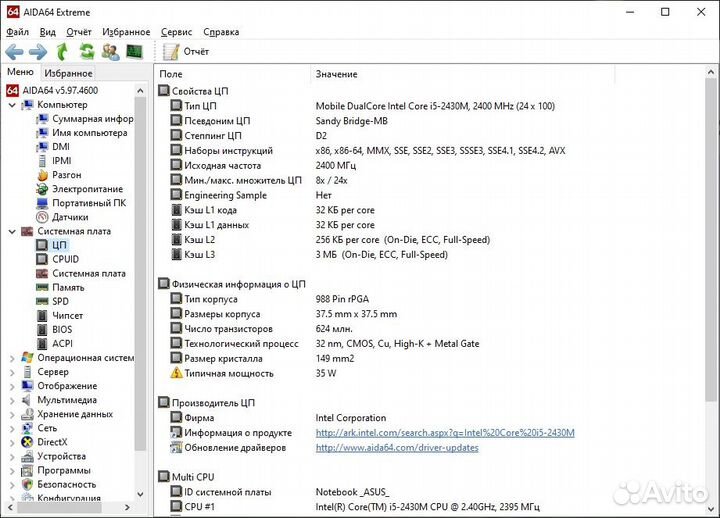Select Датчики sensor item in tree
Viewport: 720px width, 518px height.
point(70,217)
